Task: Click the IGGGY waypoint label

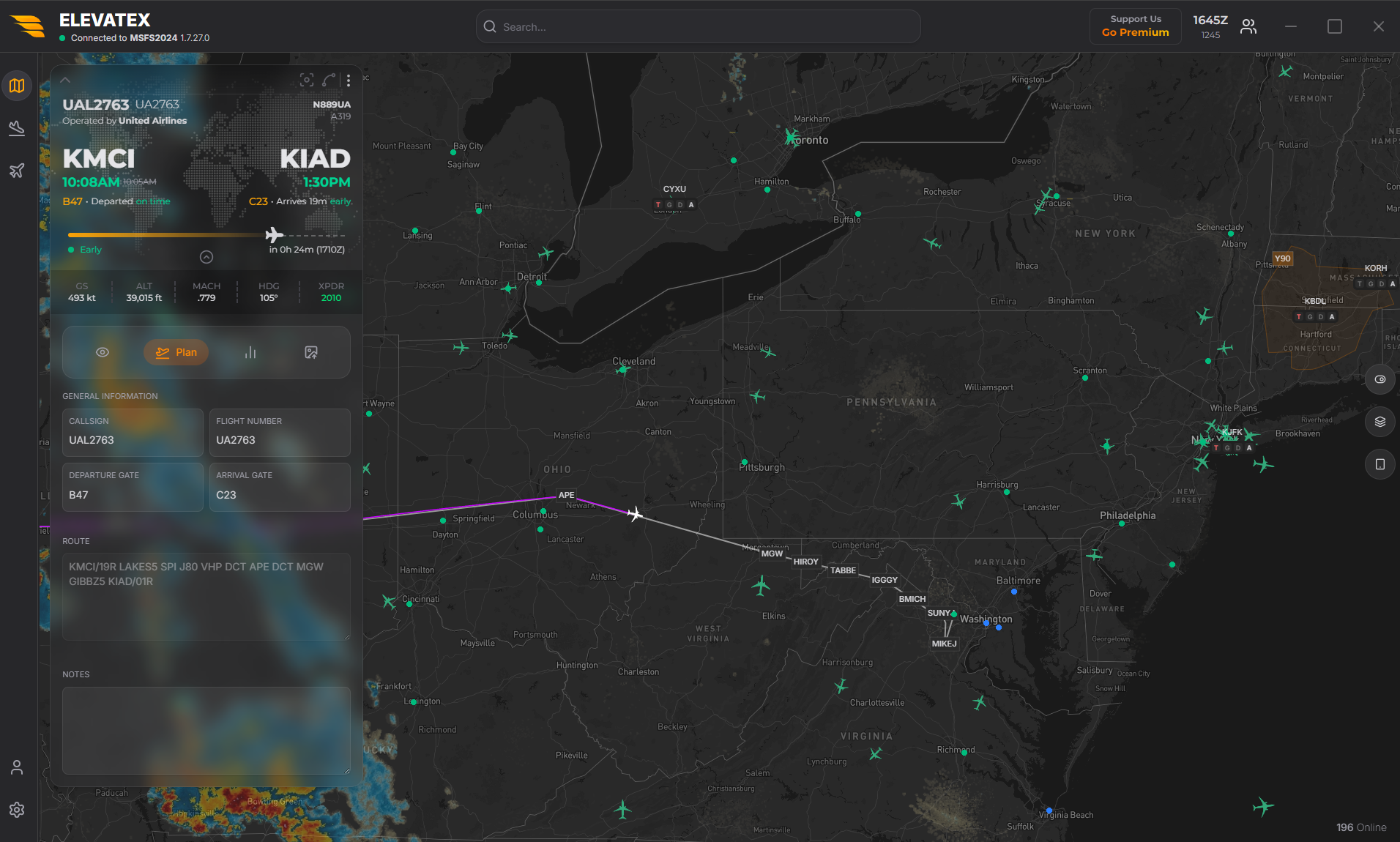Action: pos(885,580)
